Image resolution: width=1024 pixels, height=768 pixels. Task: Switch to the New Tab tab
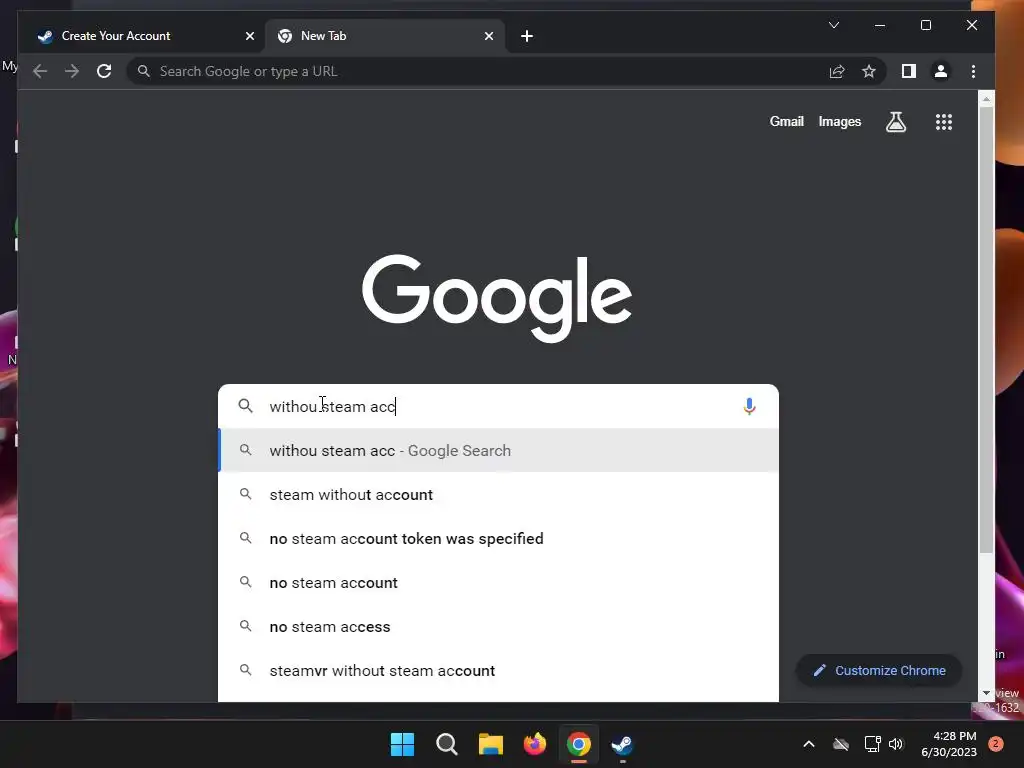tap(385, 36)
